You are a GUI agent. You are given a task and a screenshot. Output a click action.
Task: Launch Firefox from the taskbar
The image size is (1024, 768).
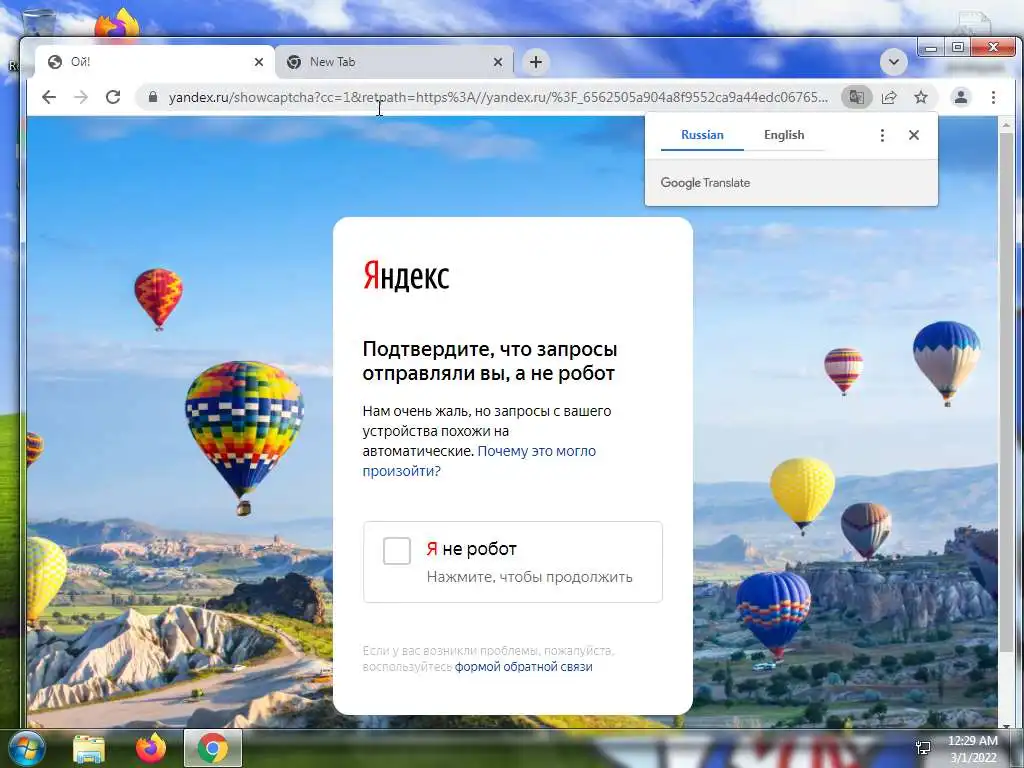[x=151, y=748]
